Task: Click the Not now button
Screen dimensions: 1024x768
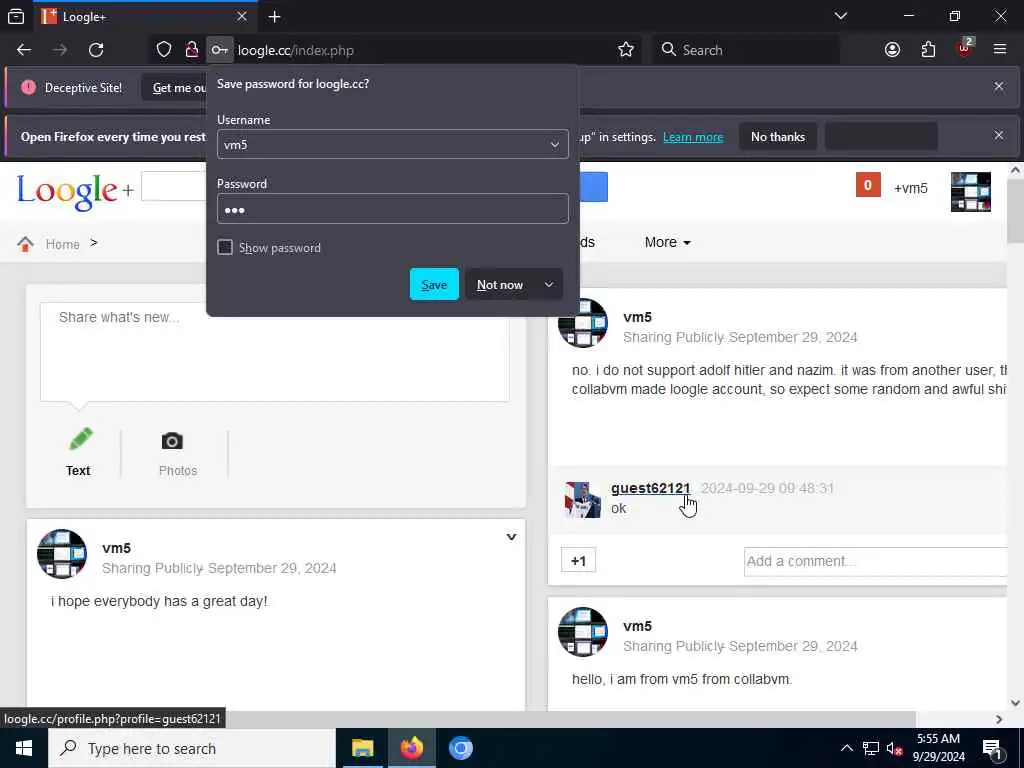Action: pyautogui.click(x=500, y=284)
